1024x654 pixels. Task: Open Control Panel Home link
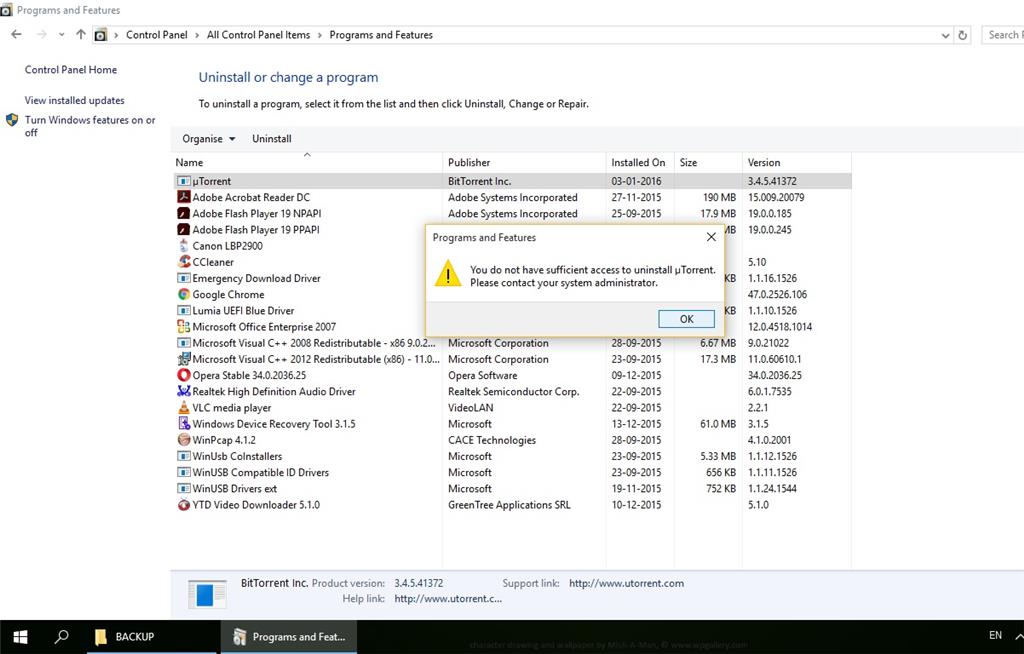point(71,70)
